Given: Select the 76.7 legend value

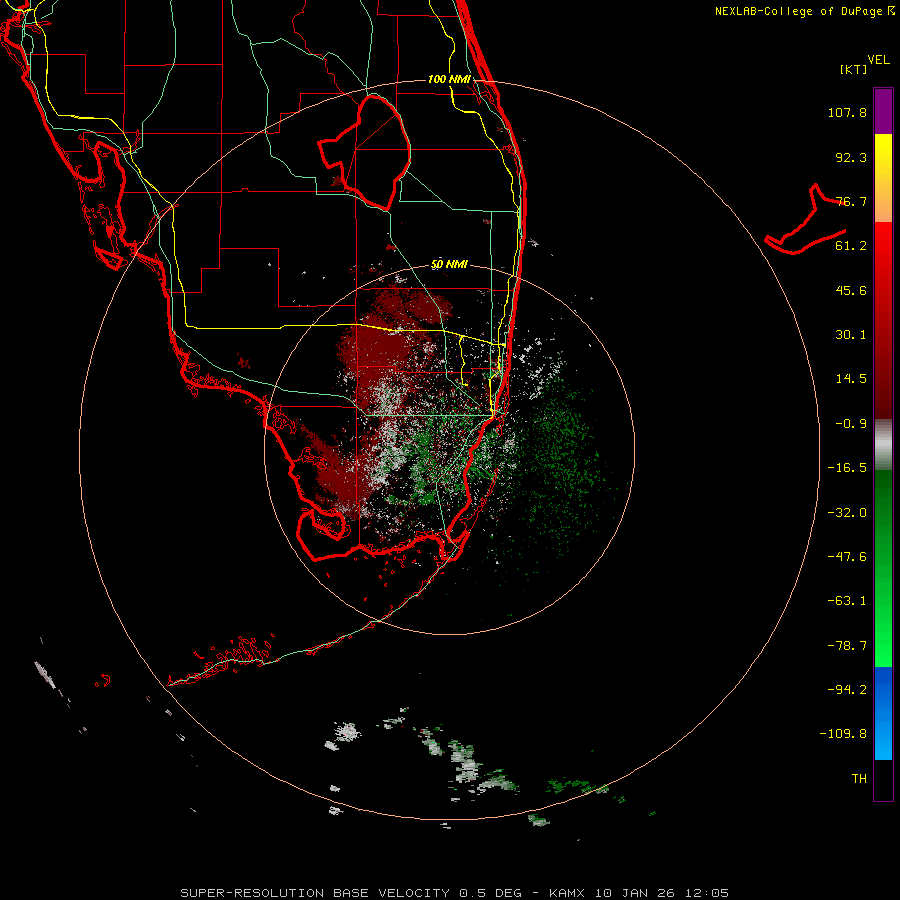Looking at the screenshot, I should (x=851, y=201).
